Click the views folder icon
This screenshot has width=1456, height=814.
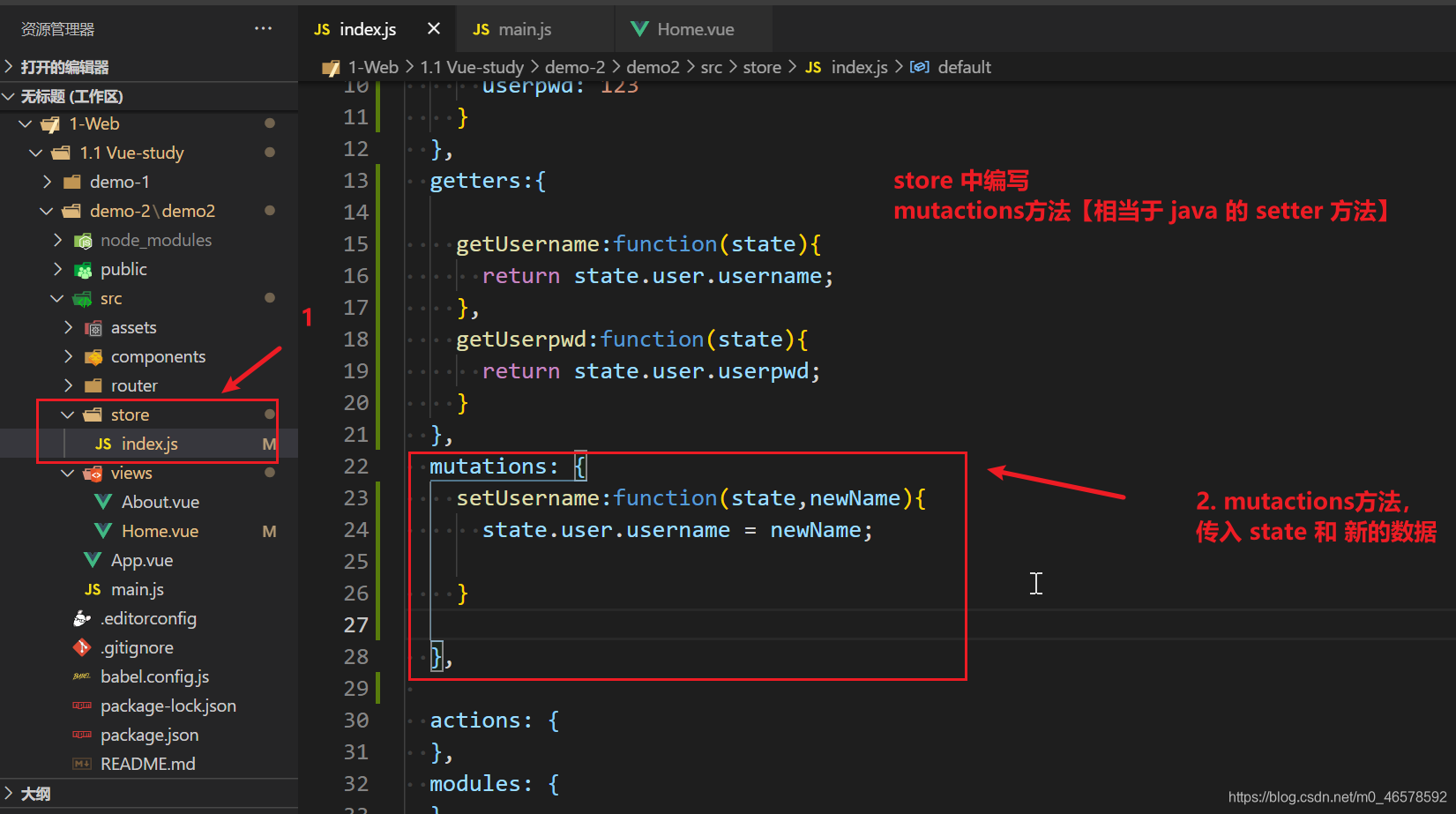tap(93, 474)
